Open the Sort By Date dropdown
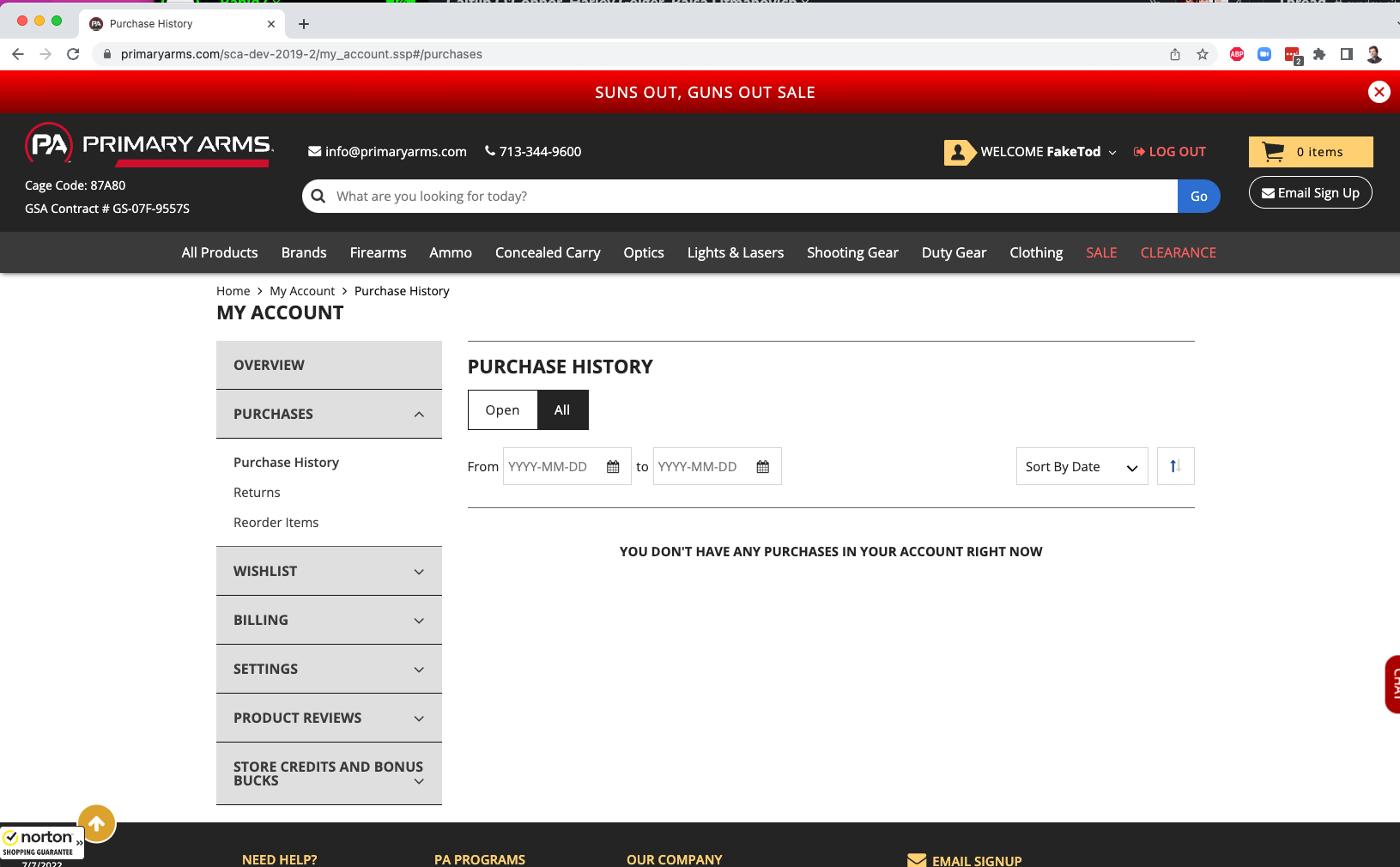Screen dimensions: 1400x867 click(x=1082, y=467)
